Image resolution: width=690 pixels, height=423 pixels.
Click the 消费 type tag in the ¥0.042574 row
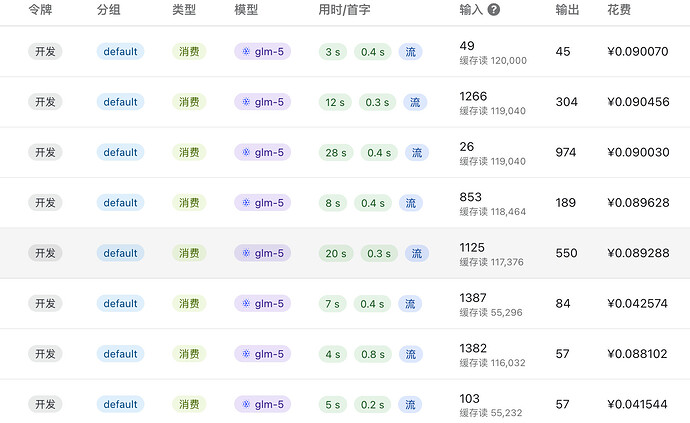pos(189,304)
